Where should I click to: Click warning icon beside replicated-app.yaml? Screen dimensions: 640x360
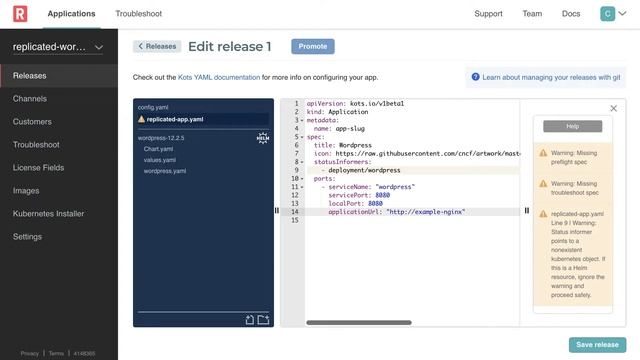pyautogui.click(x=141, y=119)
